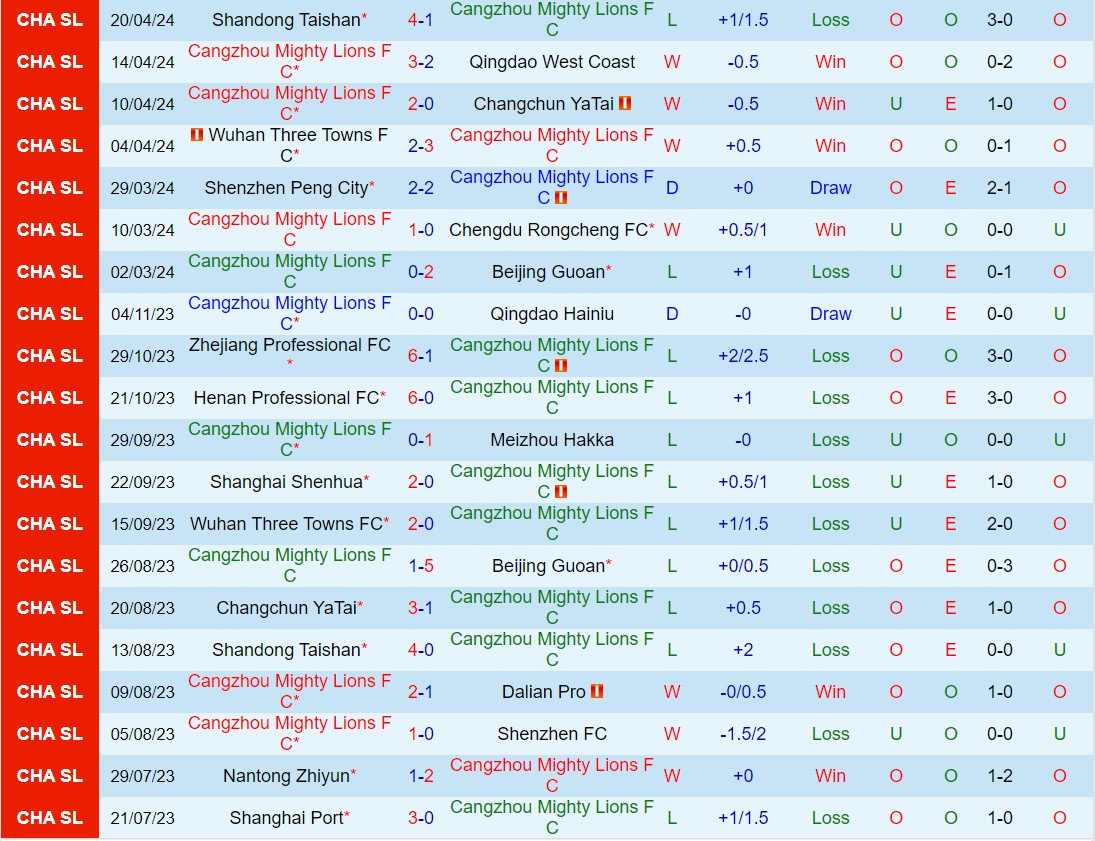Select Win result in Nantong Zhiyun row
This screenshot has width=1095, height=841.
coord(830,775)
